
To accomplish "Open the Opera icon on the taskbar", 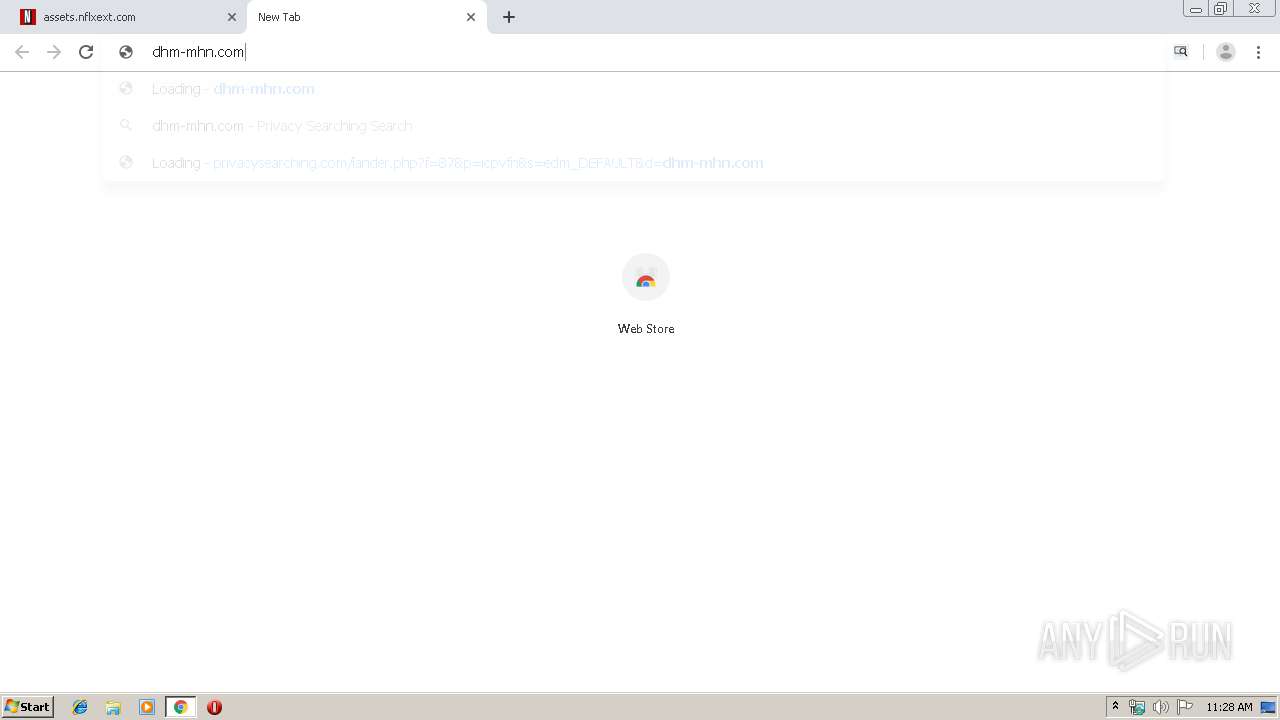I will pyautogui.click(x=214, y=707).
